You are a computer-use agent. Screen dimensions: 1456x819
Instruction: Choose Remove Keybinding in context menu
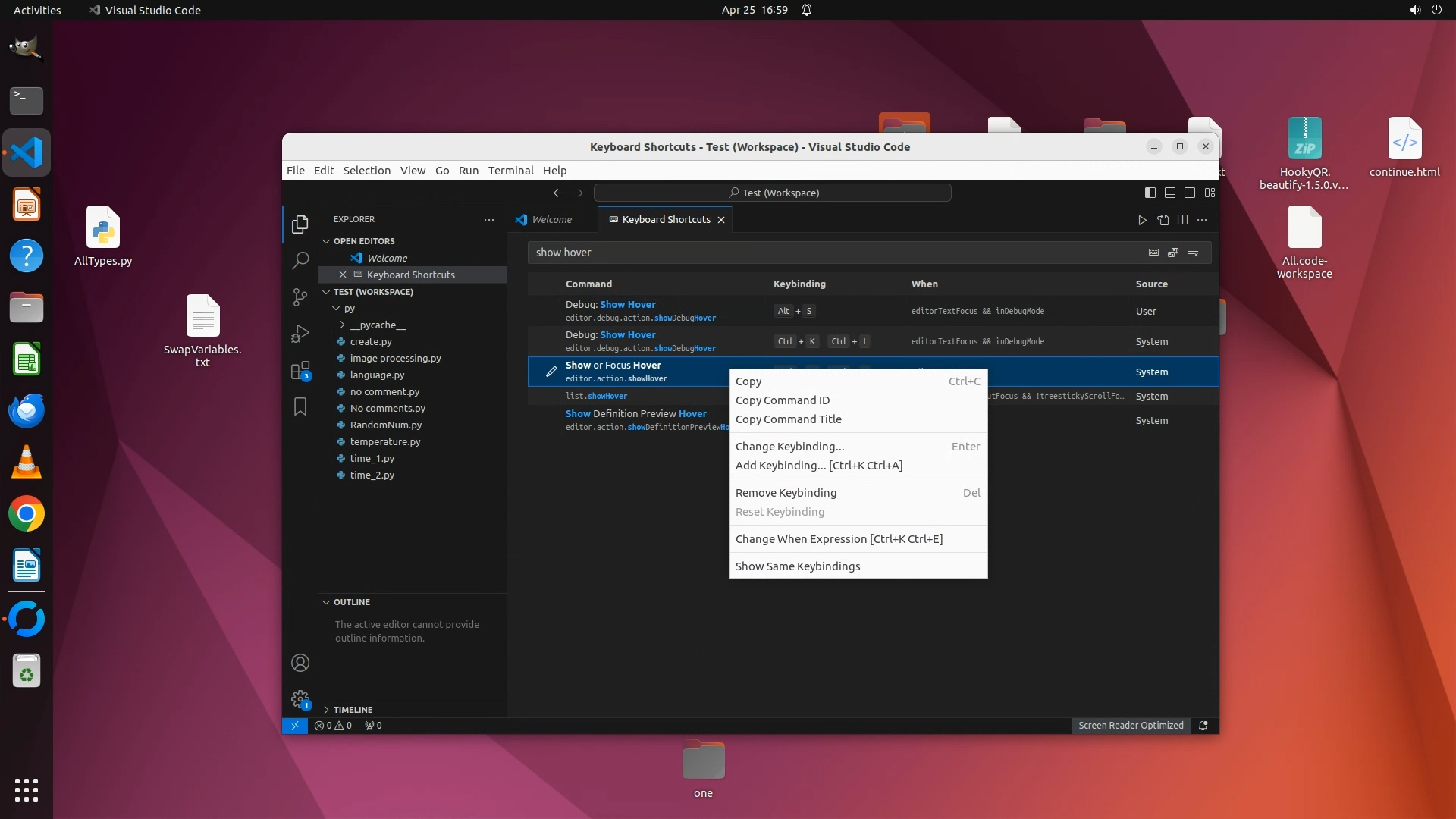[786, 493]
